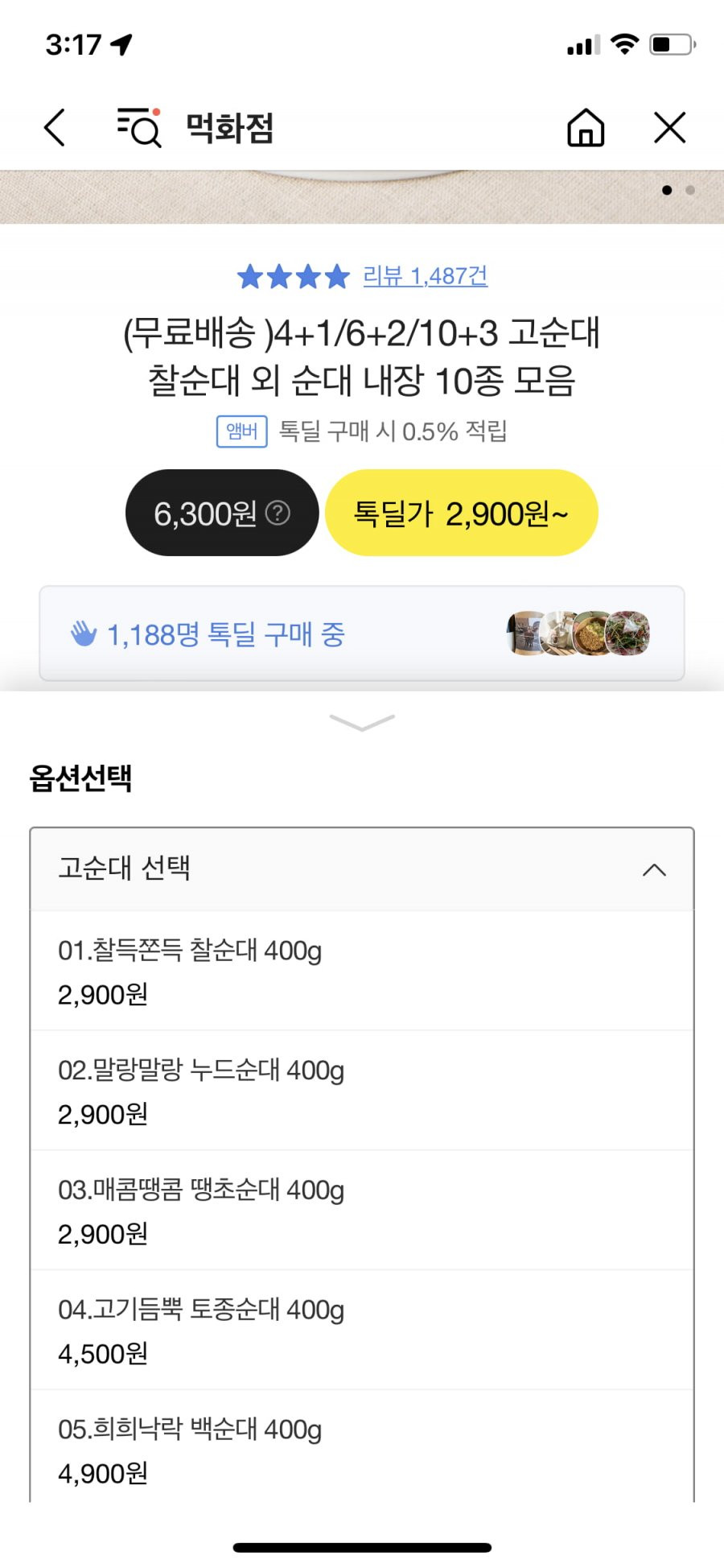The image size is (724, 1568).
Task: Tap the 앰버 membership badge
Action: [242, 431]
